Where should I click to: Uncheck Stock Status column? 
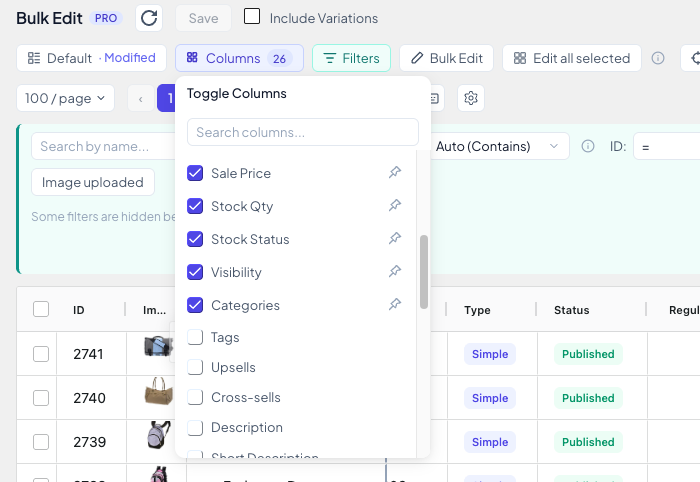click(x=195, y=239)
